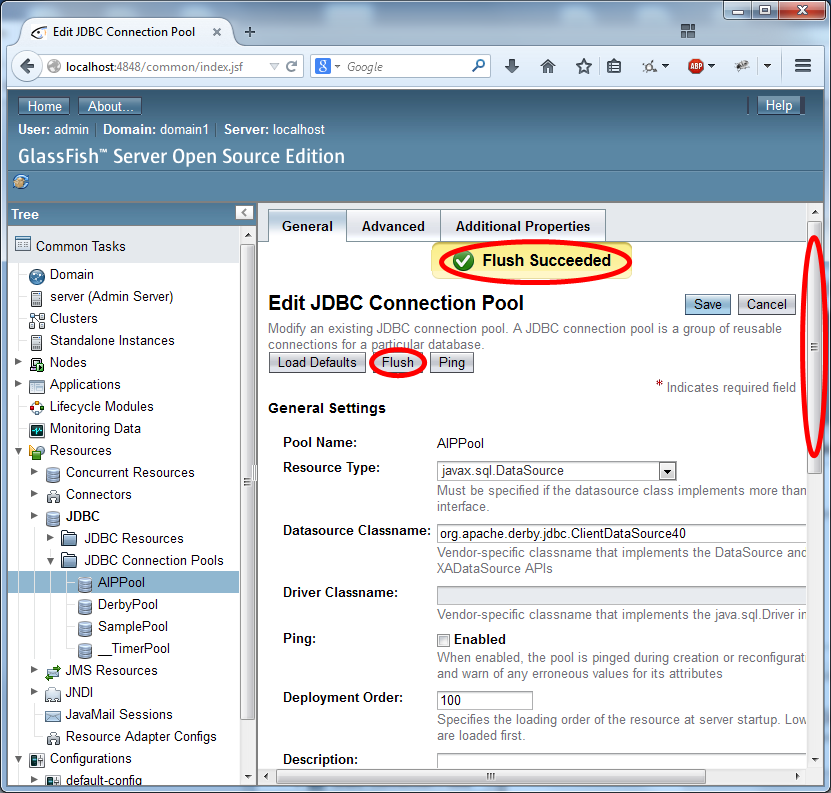Viewport: 831px width, 793px height.
Task: Click the Monitoring Data icon in tree
Action: point(37,429)
